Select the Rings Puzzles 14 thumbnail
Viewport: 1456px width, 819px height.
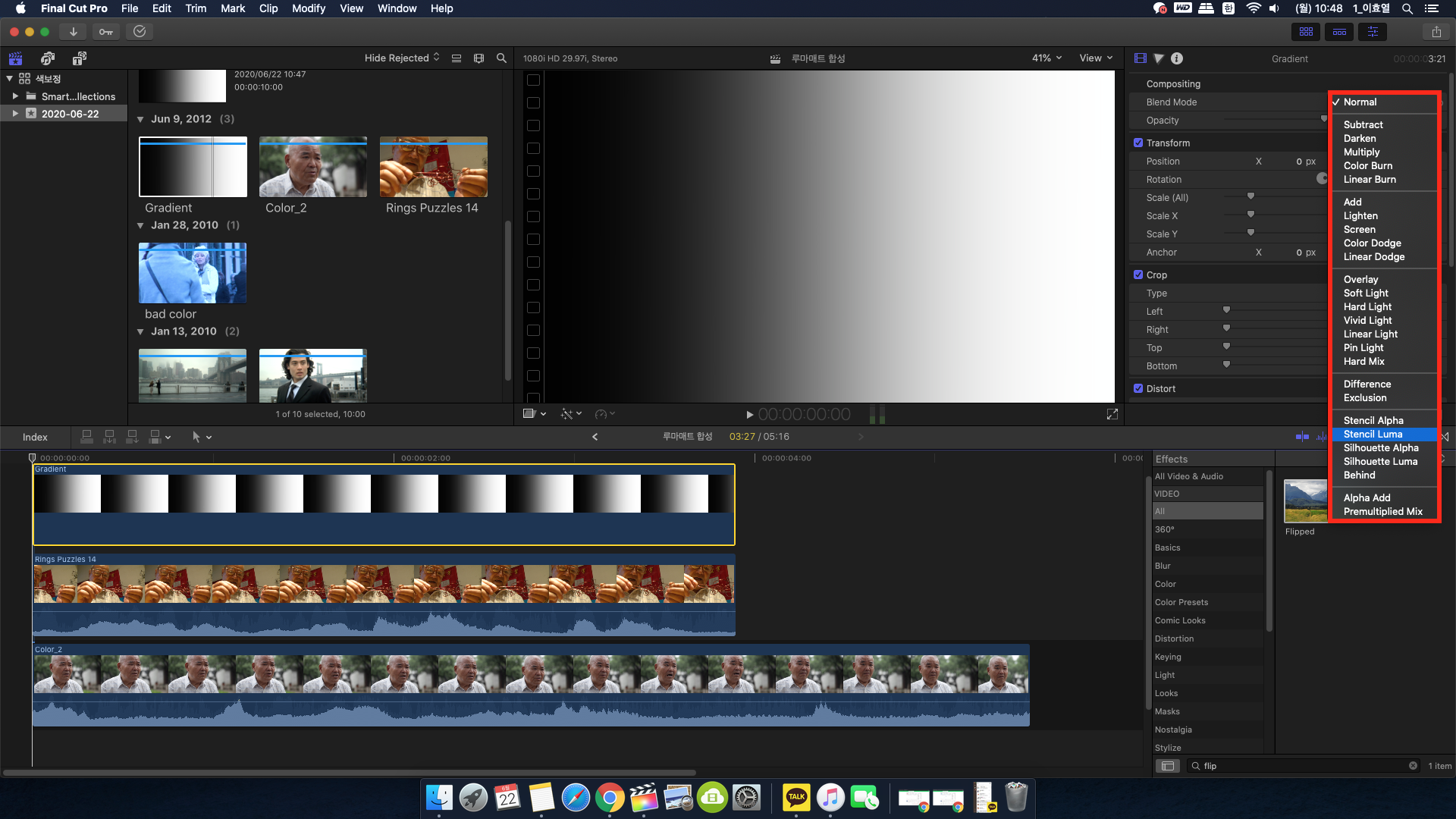click(x=433, y=168)
